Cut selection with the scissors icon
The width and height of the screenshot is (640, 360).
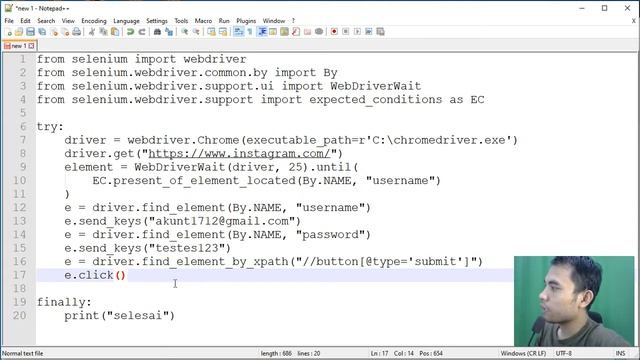point(92,32)
